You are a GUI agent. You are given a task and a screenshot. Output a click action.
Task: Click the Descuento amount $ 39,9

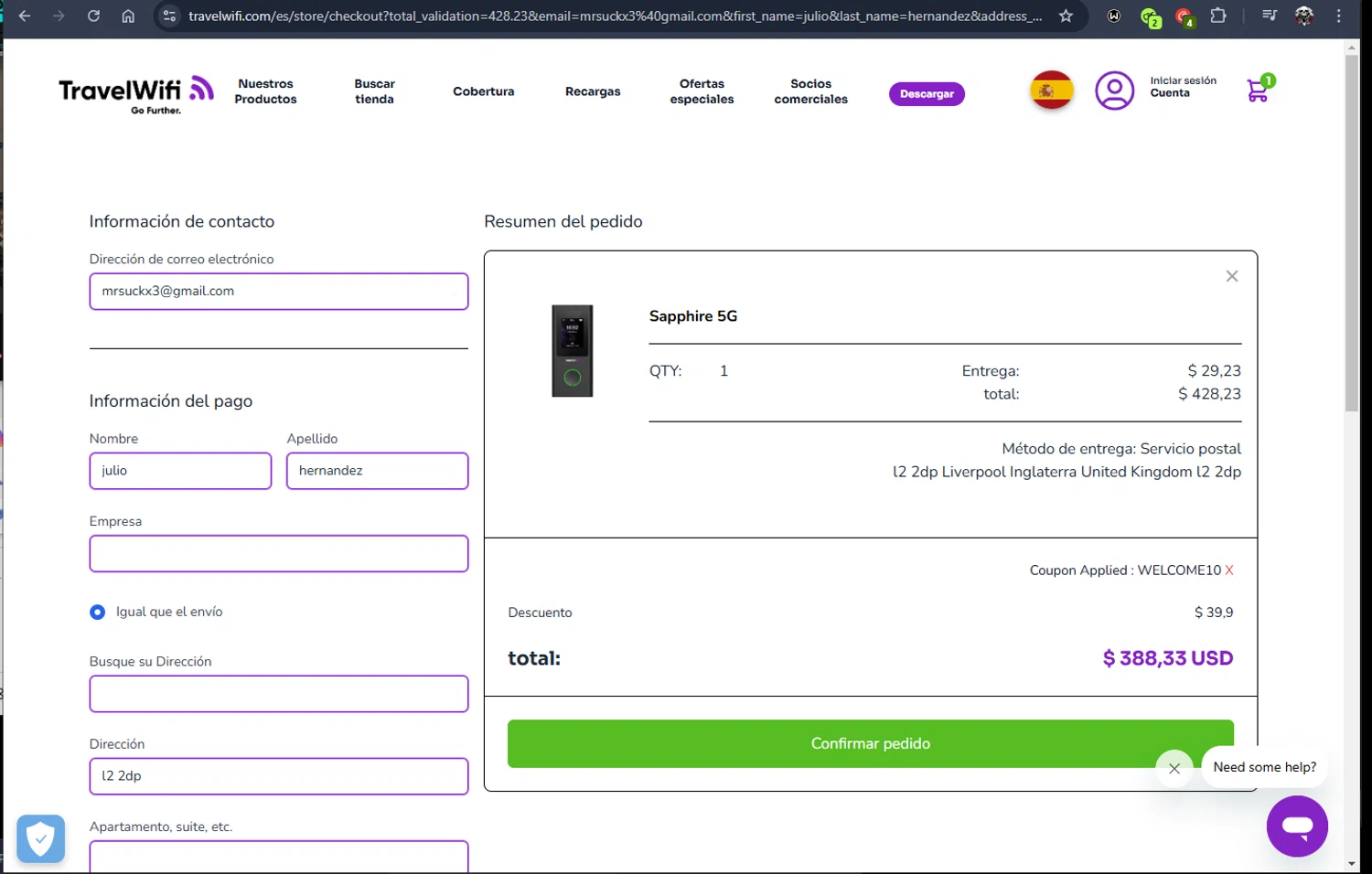pyautogui.click(x=1214, y=613)
